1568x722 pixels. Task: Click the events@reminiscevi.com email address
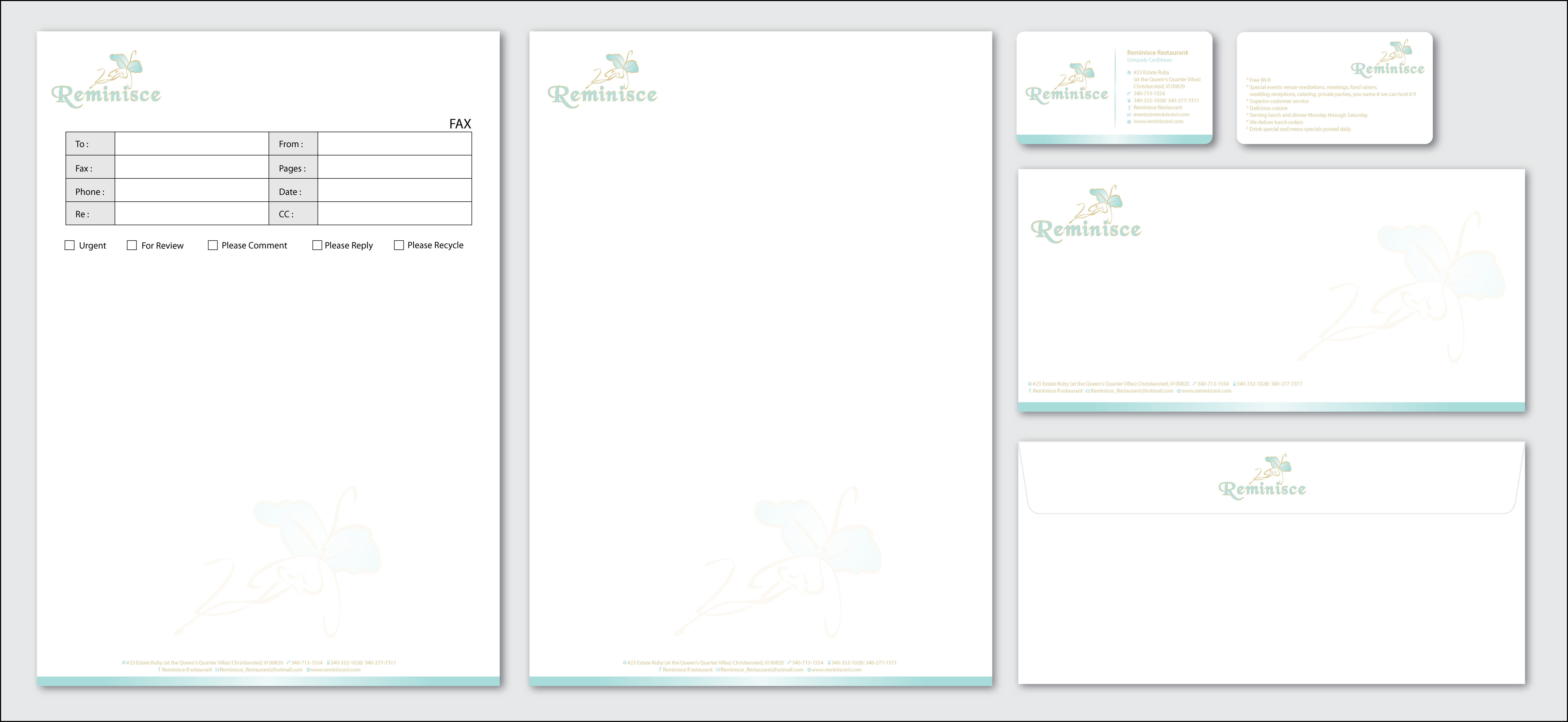(x=1161, y=114)
